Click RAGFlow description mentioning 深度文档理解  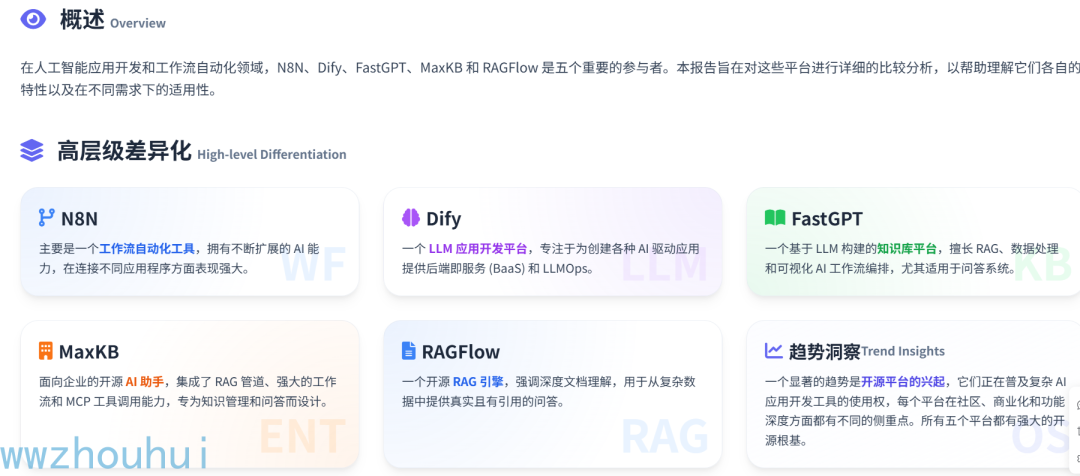pyautogui.click(x=549, y=391)
